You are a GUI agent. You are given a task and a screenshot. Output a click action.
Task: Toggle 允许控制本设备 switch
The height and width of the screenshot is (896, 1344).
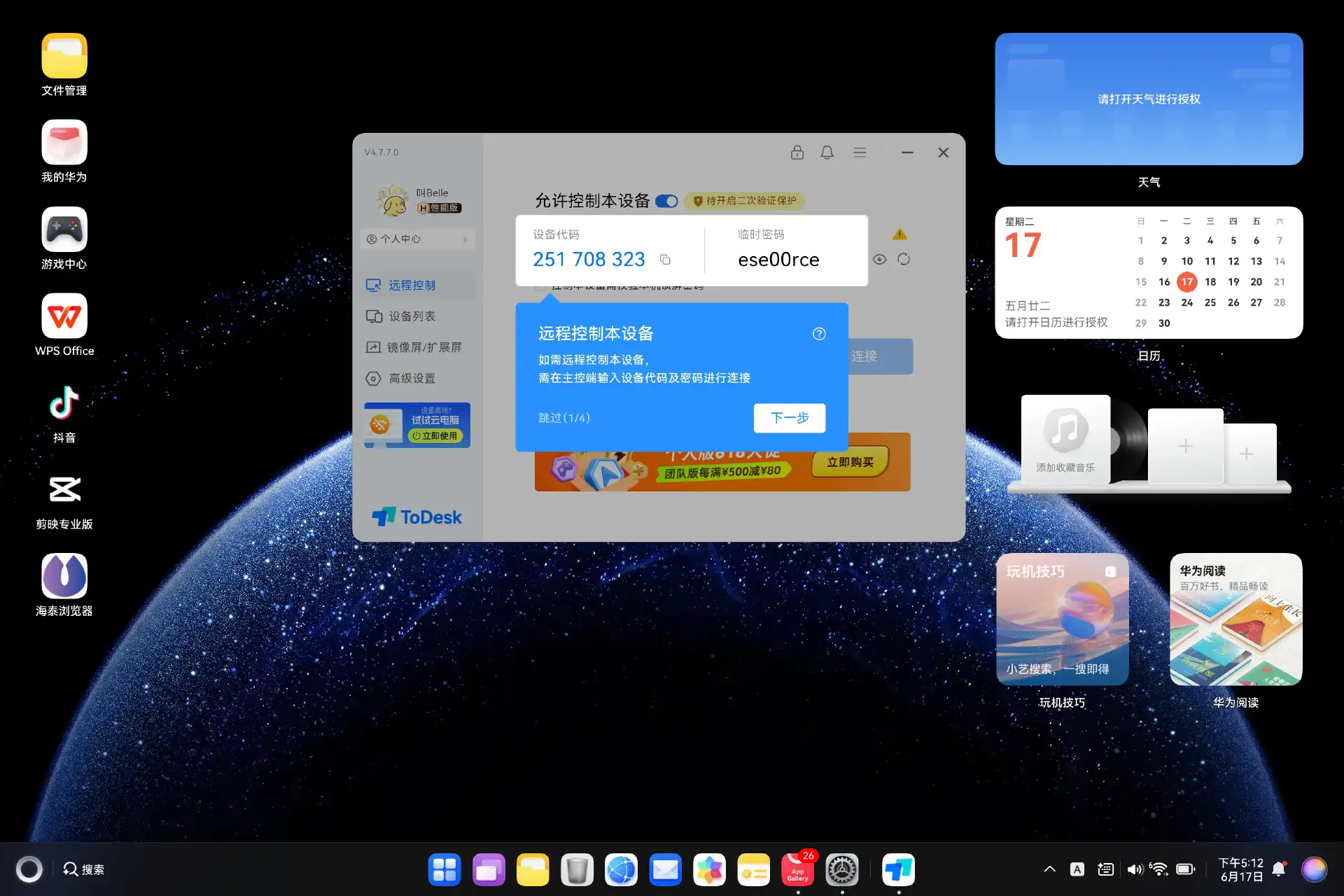666,202
